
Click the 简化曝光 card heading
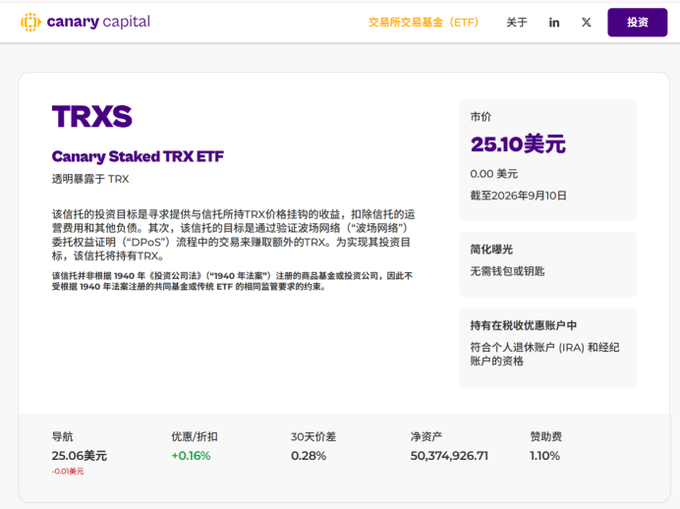point(491,249)
